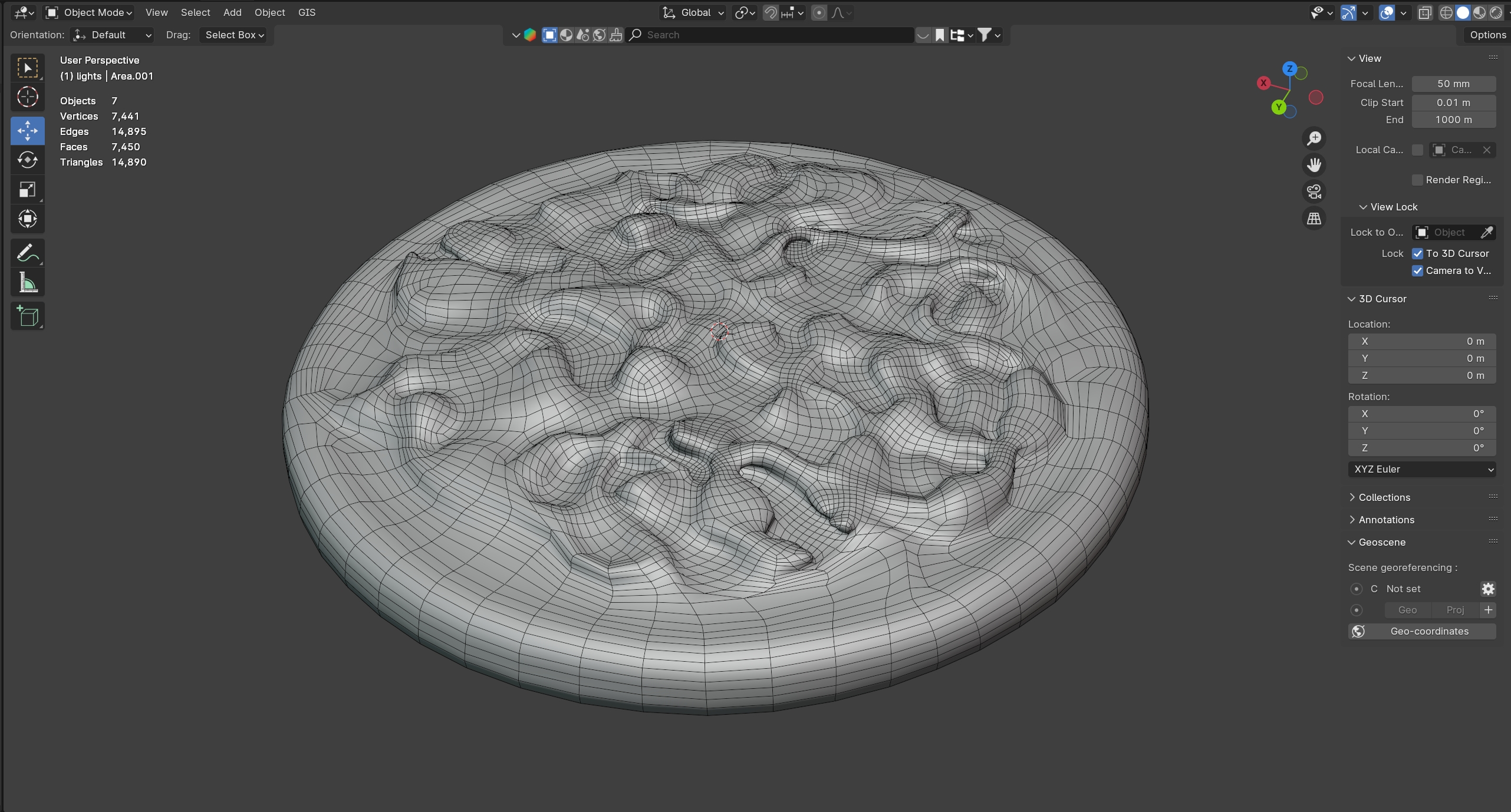Uncheck Lock To 3D Cursor
The height and width of the screenshot is (812, 1511).
click(1418, 253)
